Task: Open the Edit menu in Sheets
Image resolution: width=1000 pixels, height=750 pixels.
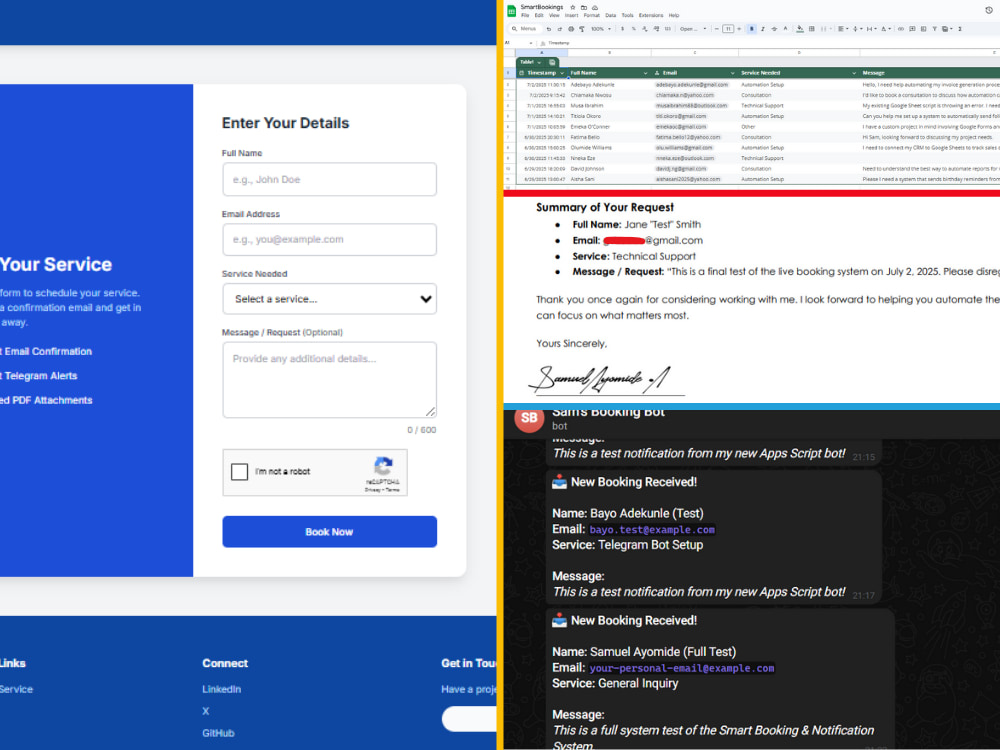Action: [539, 15]
